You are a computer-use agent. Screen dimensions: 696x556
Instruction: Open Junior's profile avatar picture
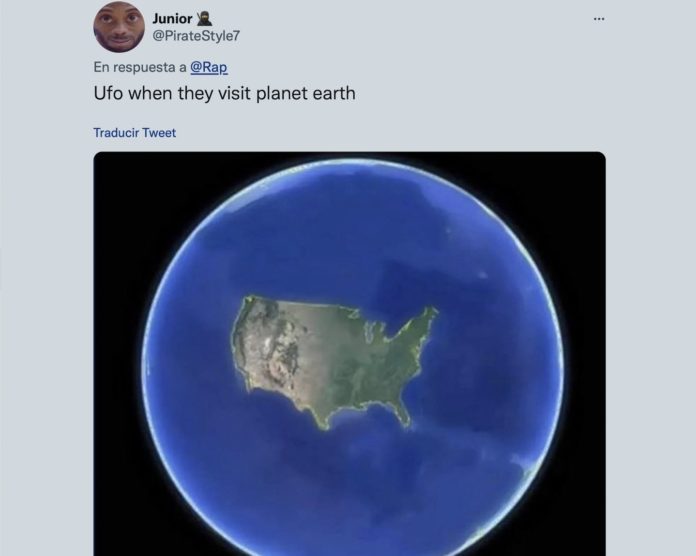[119, 27]
